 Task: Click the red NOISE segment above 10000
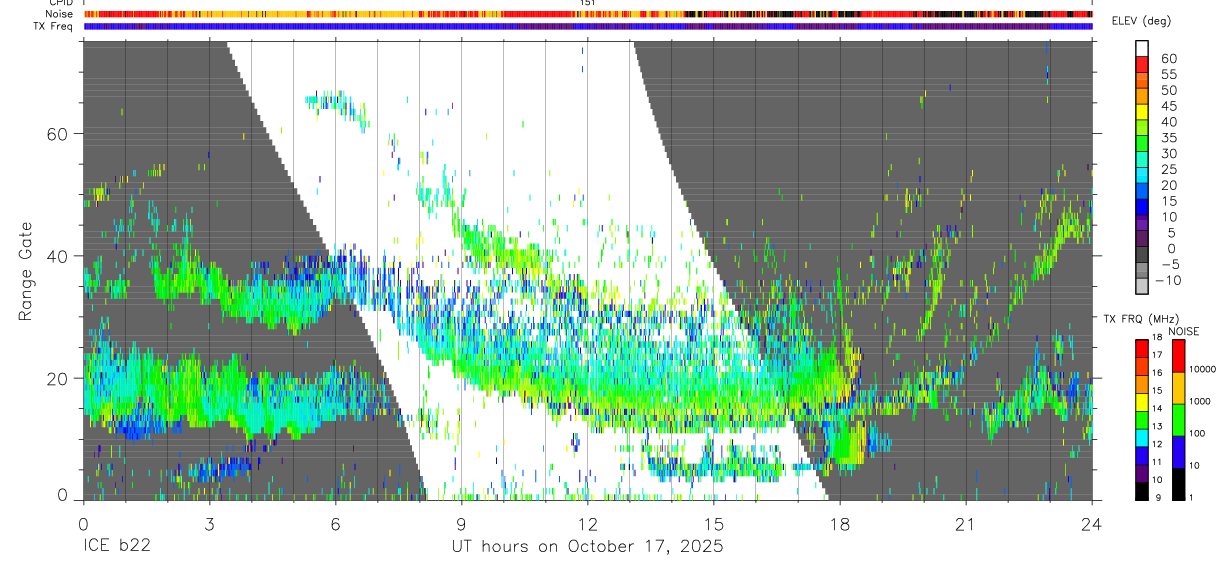click(x=1178, y=356)
